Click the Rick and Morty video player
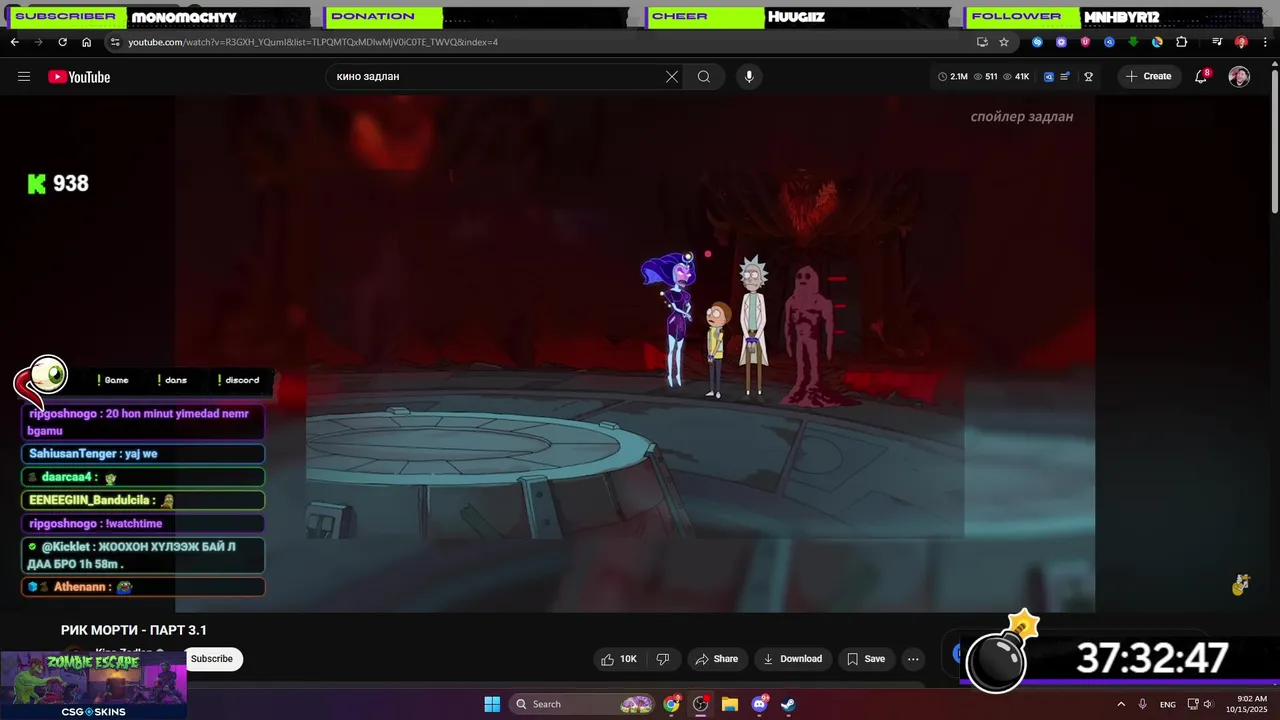The height and width of the screenshot is (720, 1280). [x=635, y=354]
